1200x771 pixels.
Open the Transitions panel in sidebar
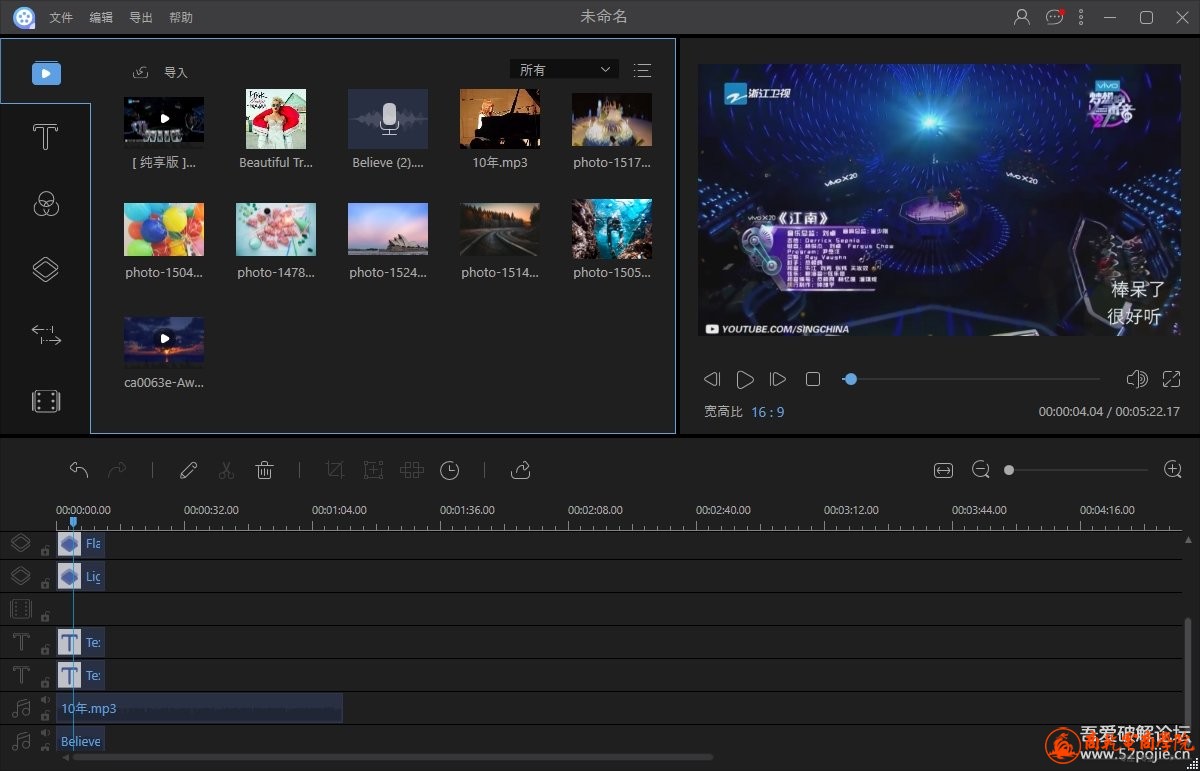point(45,335)
